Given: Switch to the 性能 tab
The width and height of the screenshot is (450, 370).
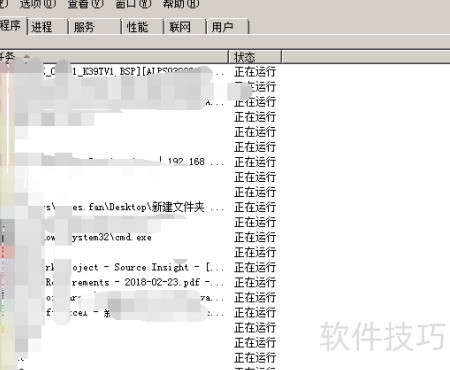Looking at the screenshot, I should pos(143,27).
